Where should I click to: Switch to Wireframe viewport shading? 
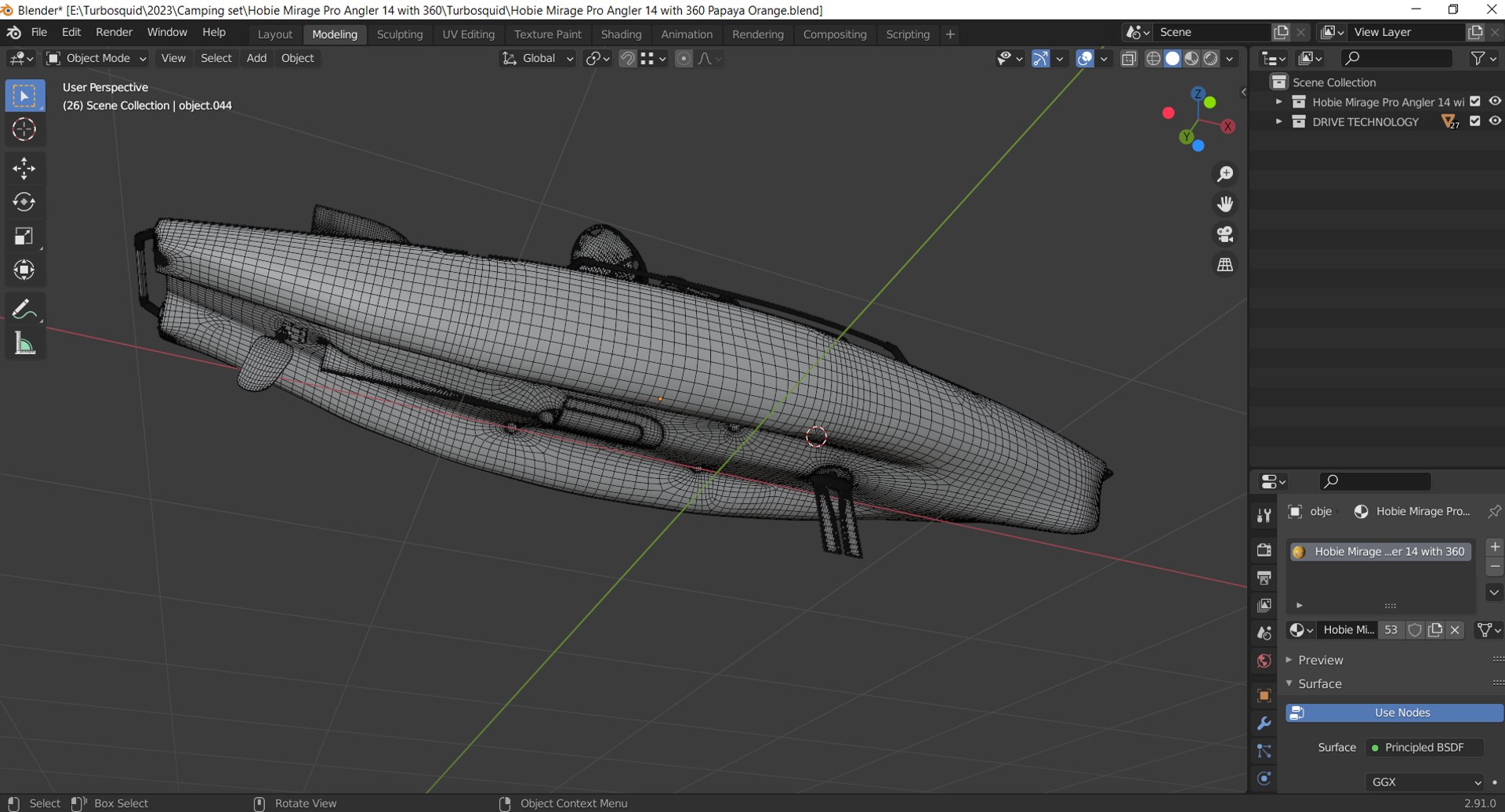pyautogui.click(x=1153, y=58)
